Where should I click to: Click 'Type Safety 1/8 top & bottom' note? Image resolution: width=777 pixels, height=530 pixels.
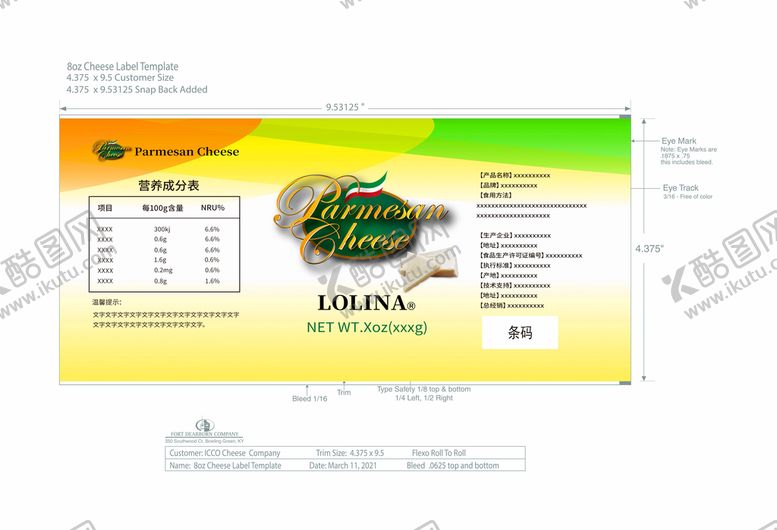pyautogui.click(x=424, y=389)
